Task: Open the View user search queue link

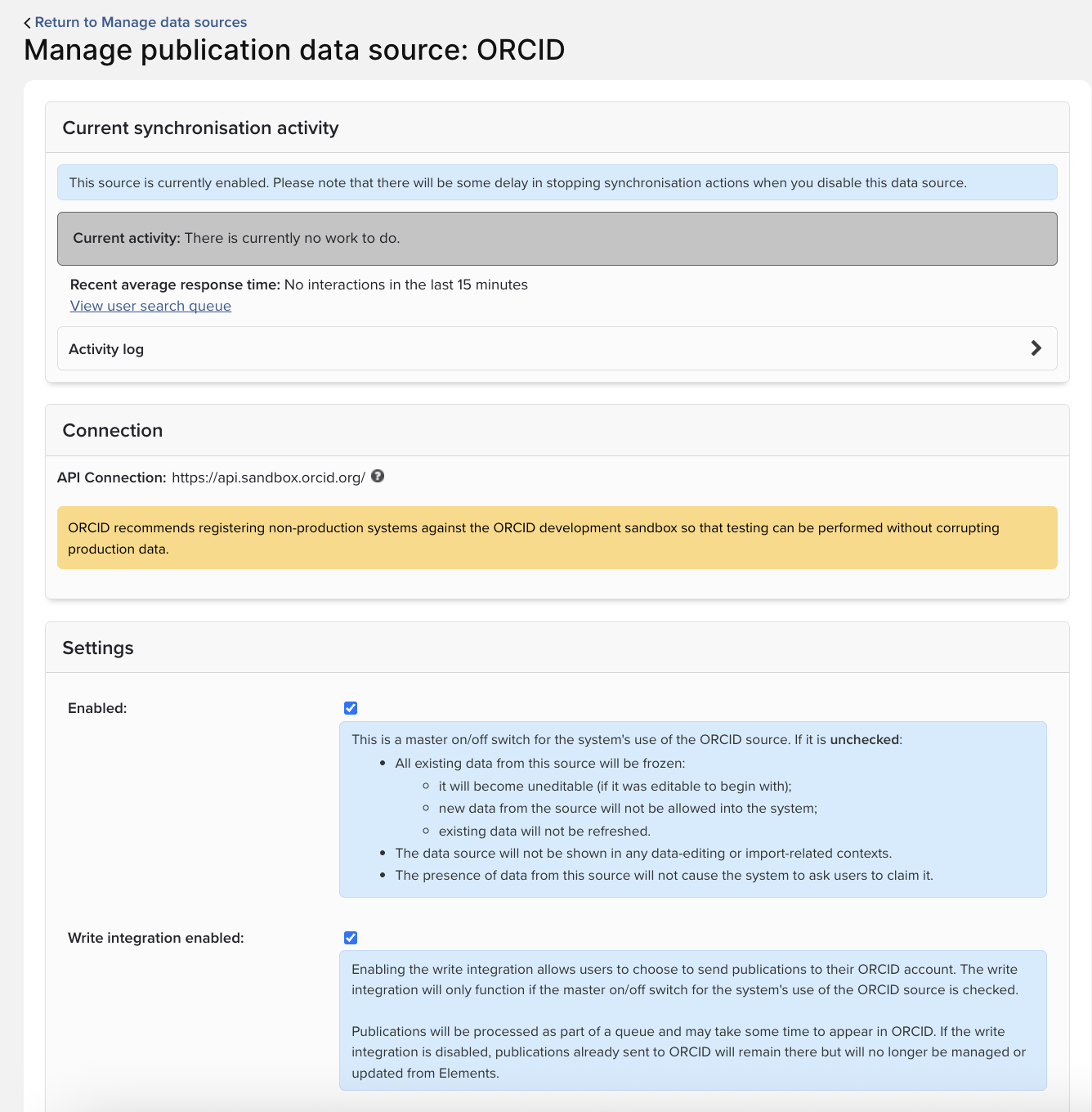Action: point(150,306)
